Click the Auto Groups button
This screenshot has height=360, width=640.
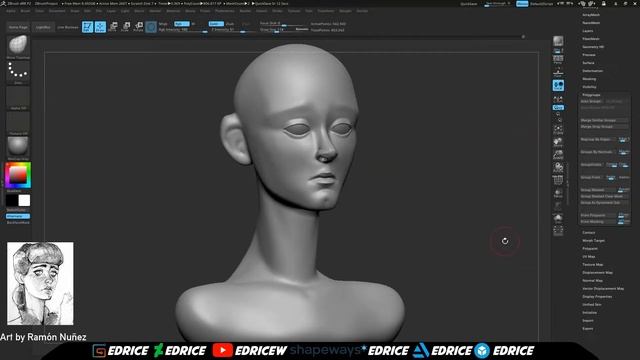coord(591,101)
